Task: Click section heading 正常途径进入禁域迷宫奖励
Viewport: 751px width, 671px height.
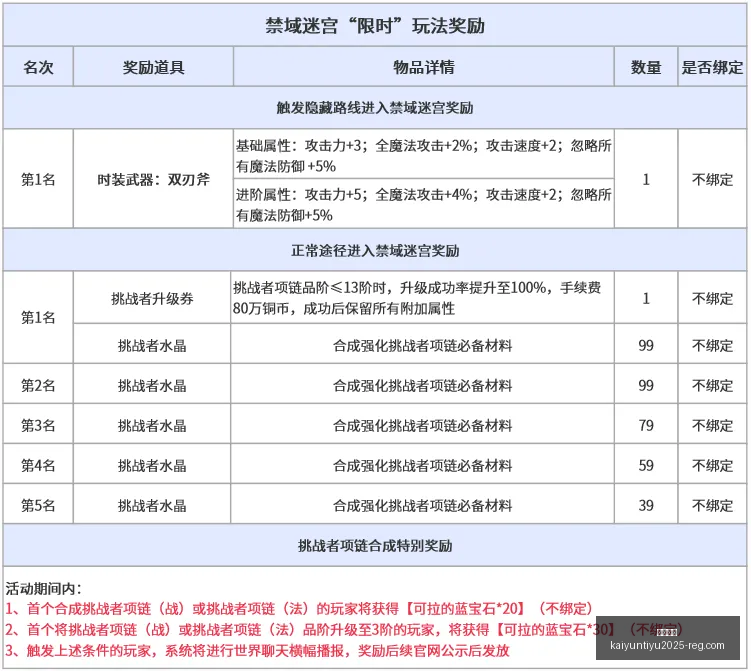Action: (375, 250)
